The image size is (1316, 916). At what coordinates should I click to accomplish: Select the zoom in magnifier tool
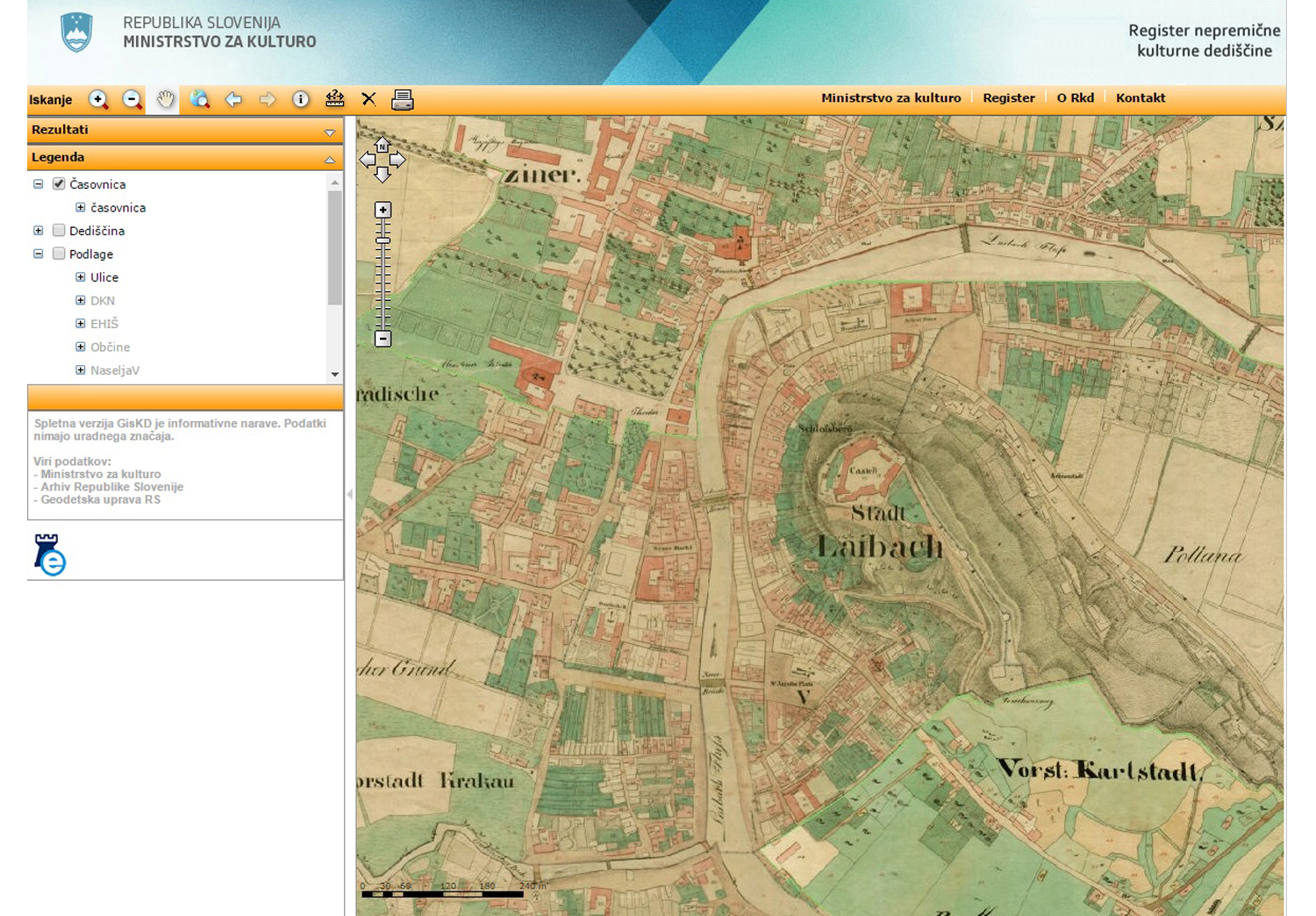98,100
